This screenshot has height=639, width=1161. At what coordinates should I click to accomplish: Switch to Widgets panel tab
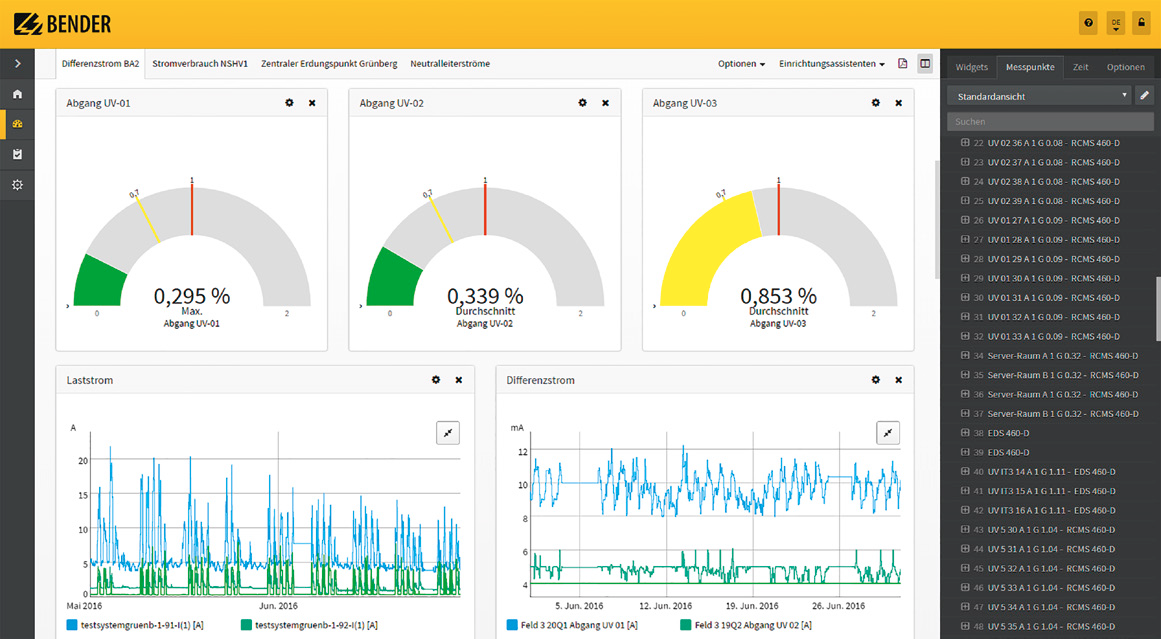tap(971, 67)
